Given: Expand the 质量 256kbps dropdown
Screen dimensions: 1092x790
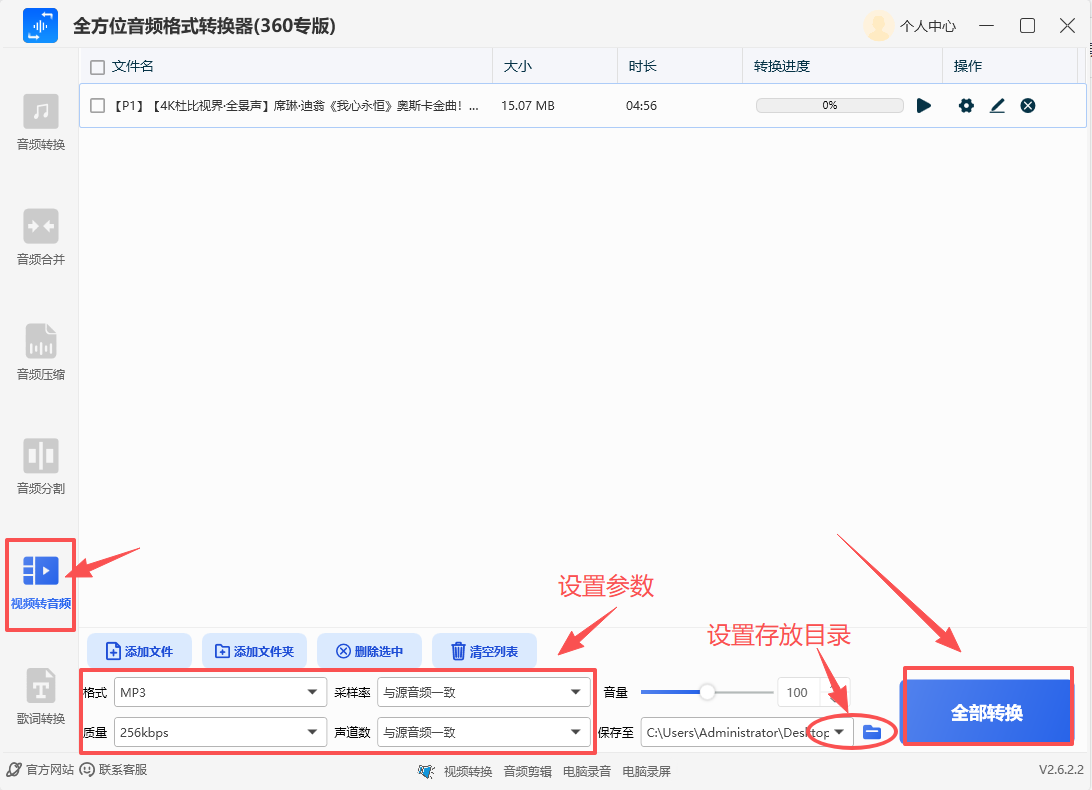Looking at the screenshot, I should [220, 731].
